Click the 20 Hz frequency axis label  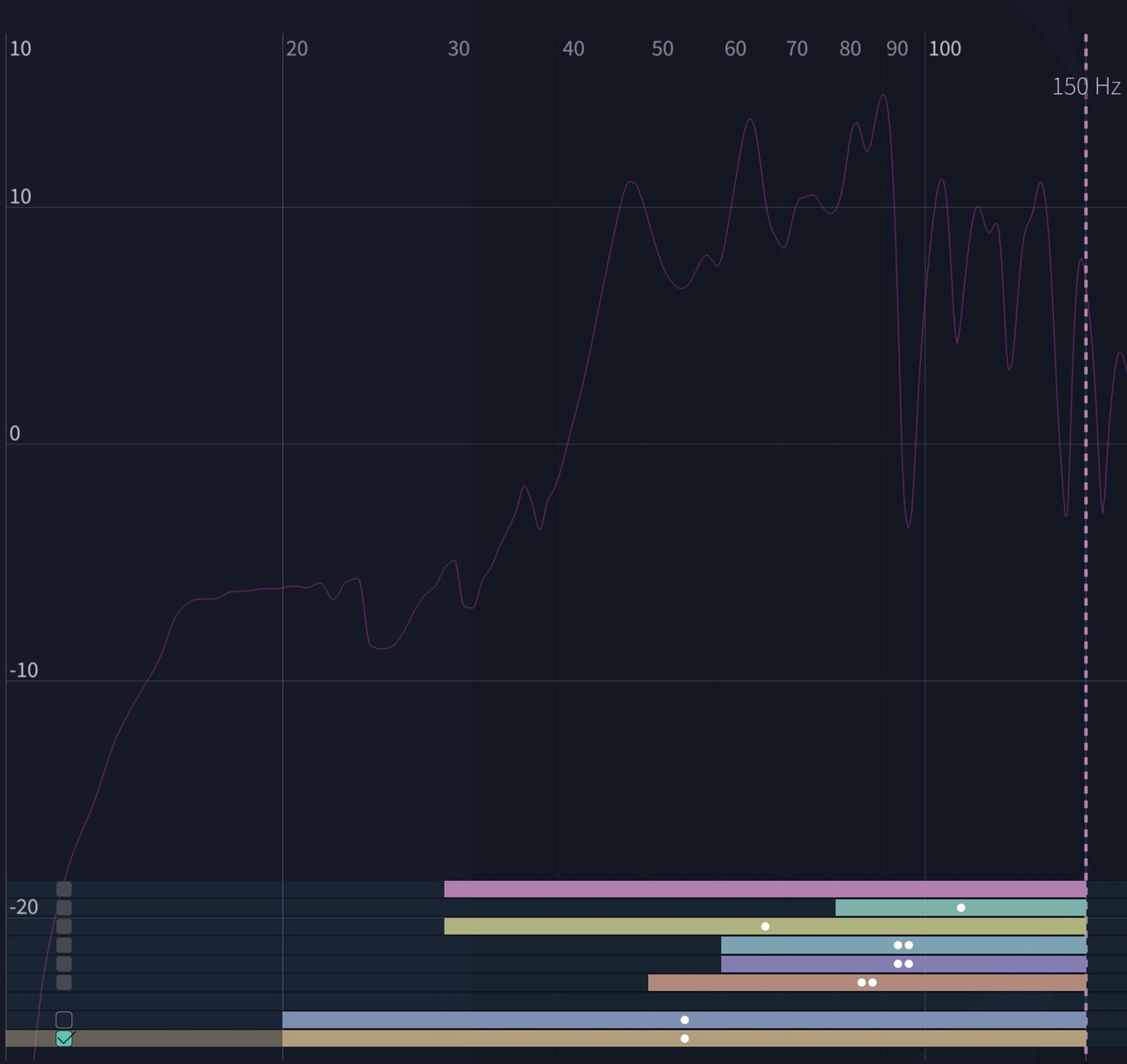297,48
